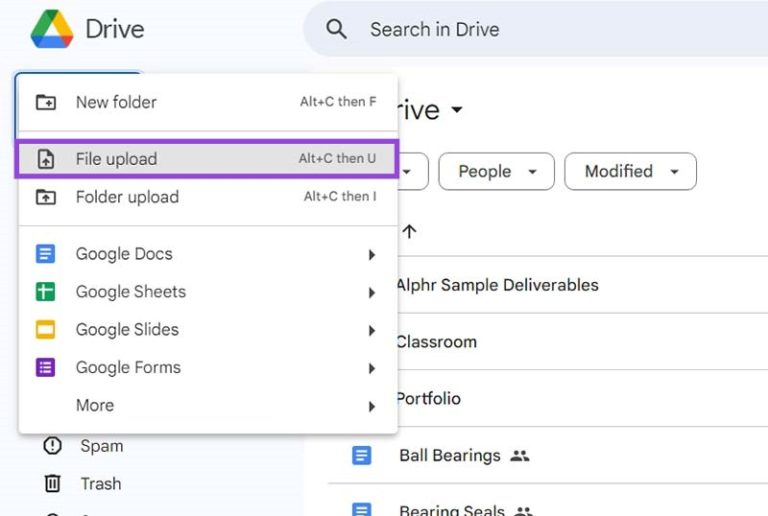Expand the More submenu arrow
This screenshot has height=516, width=768.
click(x=372, y=406)
